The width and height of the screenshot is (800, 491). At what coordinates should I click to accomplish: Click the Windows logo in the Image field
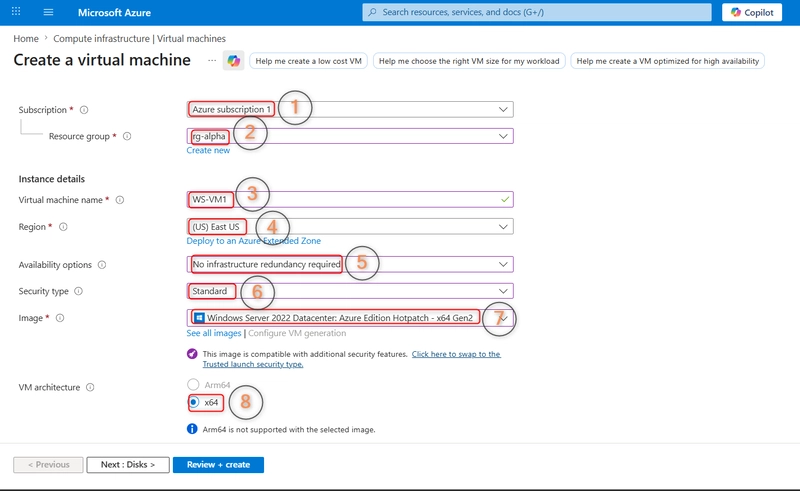point(199,317)
